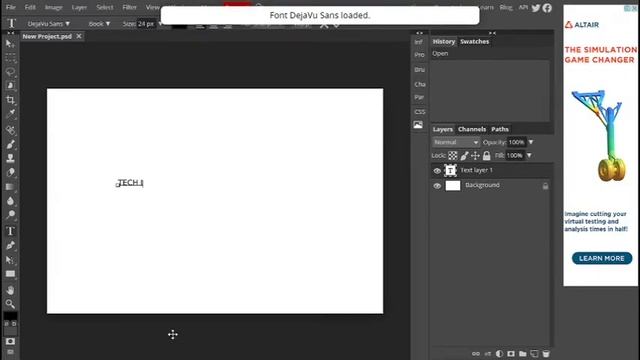This screenshot has width=640, height=360.
Task: Select the Move tool in the toolbar
Action: point(10,44)
